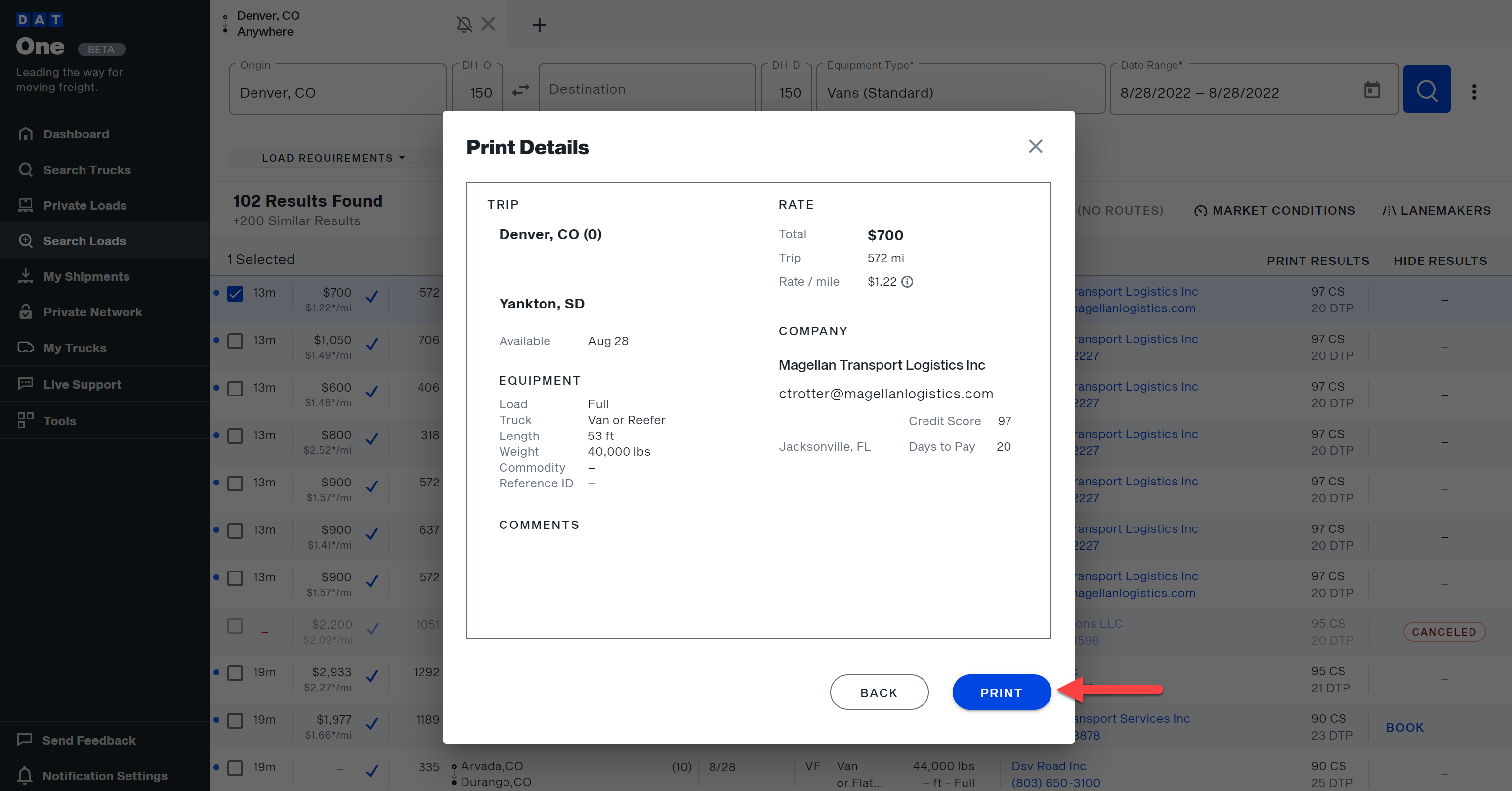Expand the Load Requirements filter
Image resolution: width=1512 pixels, height=791 pixels.
point(332,157)
